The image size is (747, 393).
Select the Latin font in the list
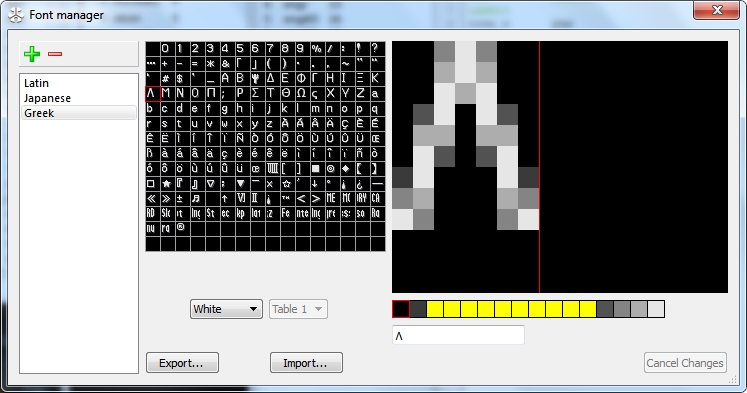(79, 83)
